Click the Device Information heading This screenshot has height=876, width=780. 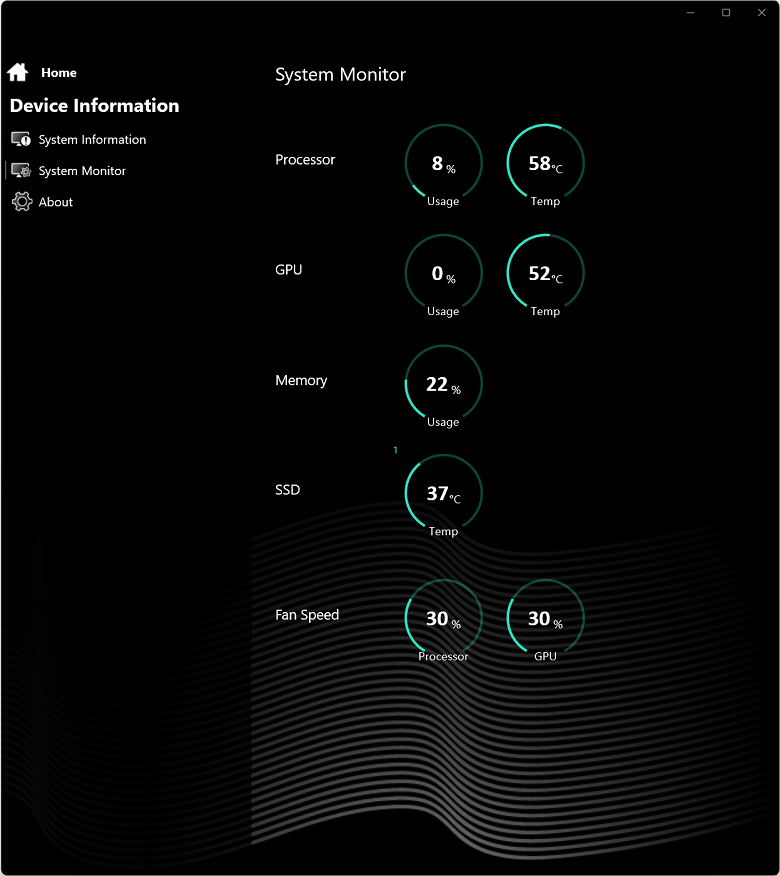pyautogui.click(x=94, y=106)
